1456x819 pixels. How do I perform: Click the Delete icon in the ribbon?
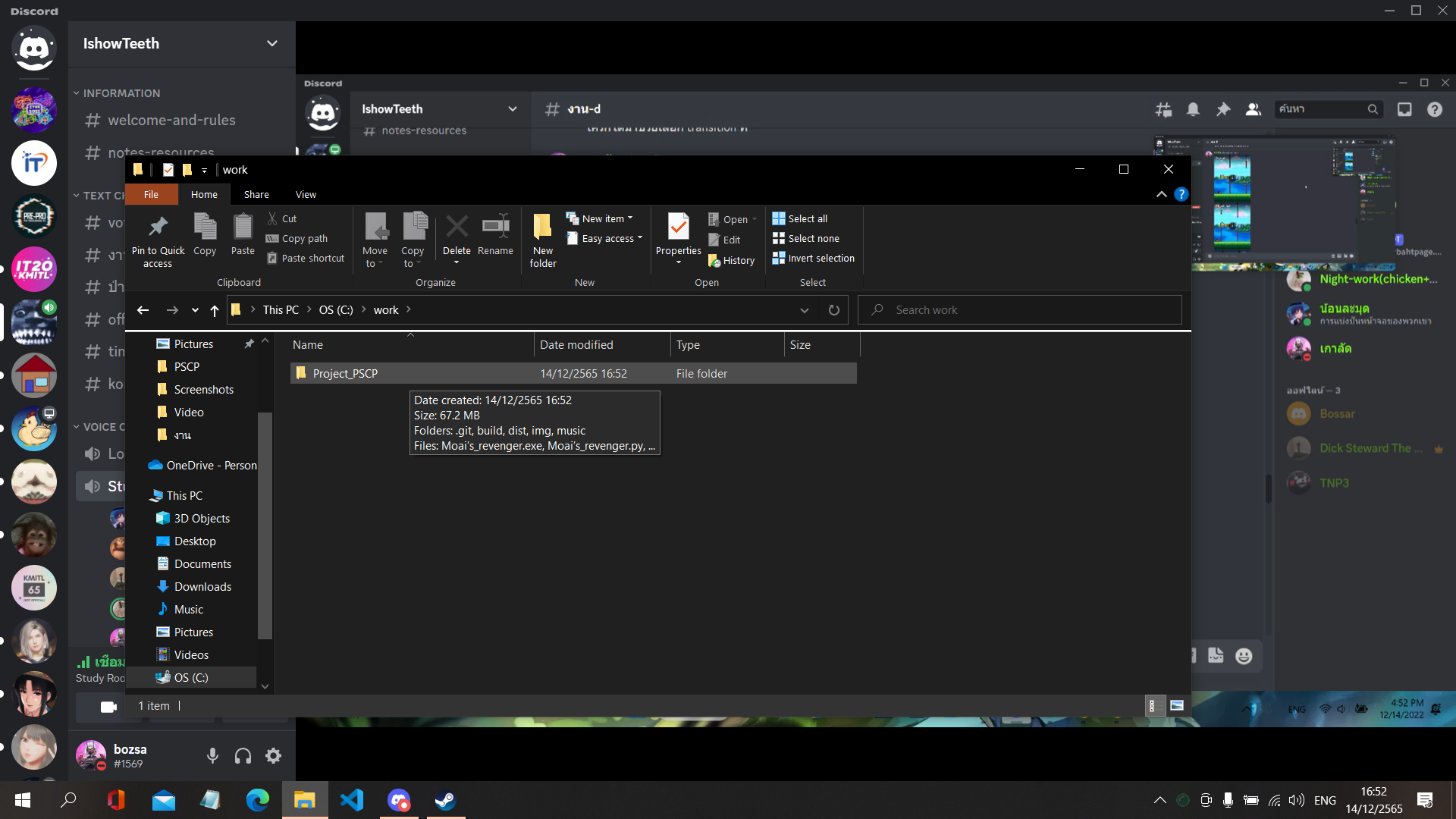point(457,227)
